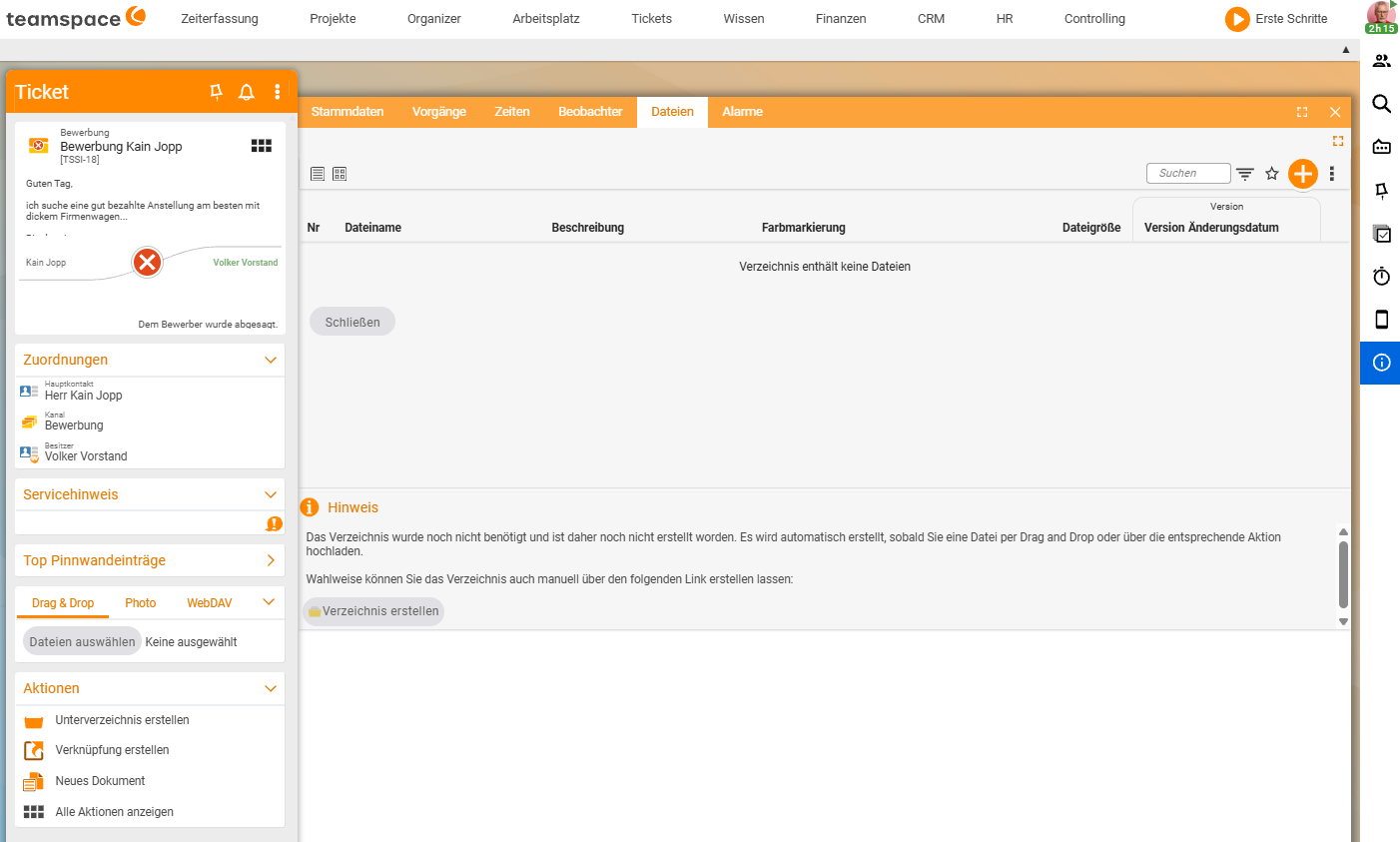Open the briefcase icon in sidebar
Viewport: 1400px width, 842px height.
pyautogui.click(x=1382, y=147)
